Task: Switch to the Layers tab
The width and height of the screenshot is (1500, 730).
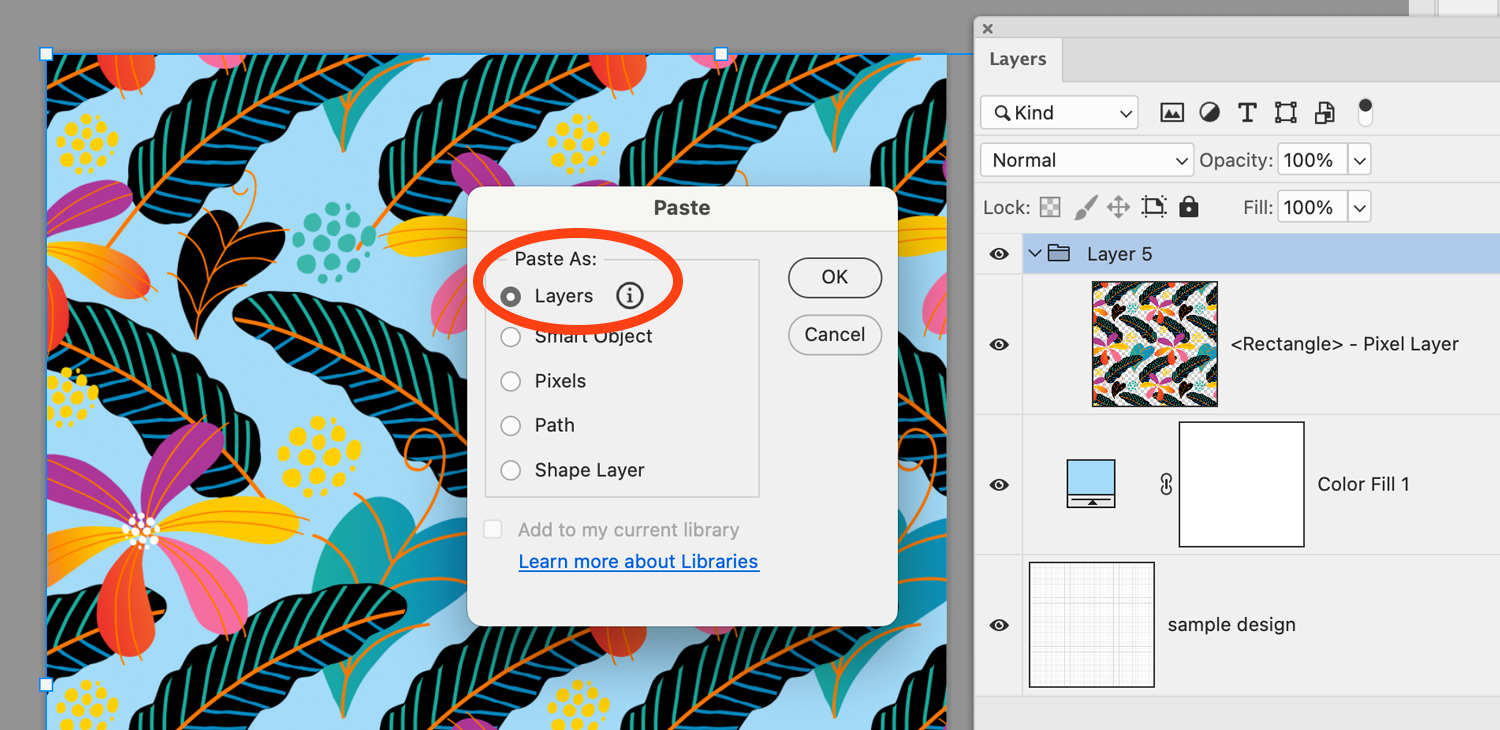Action: 1018,59
